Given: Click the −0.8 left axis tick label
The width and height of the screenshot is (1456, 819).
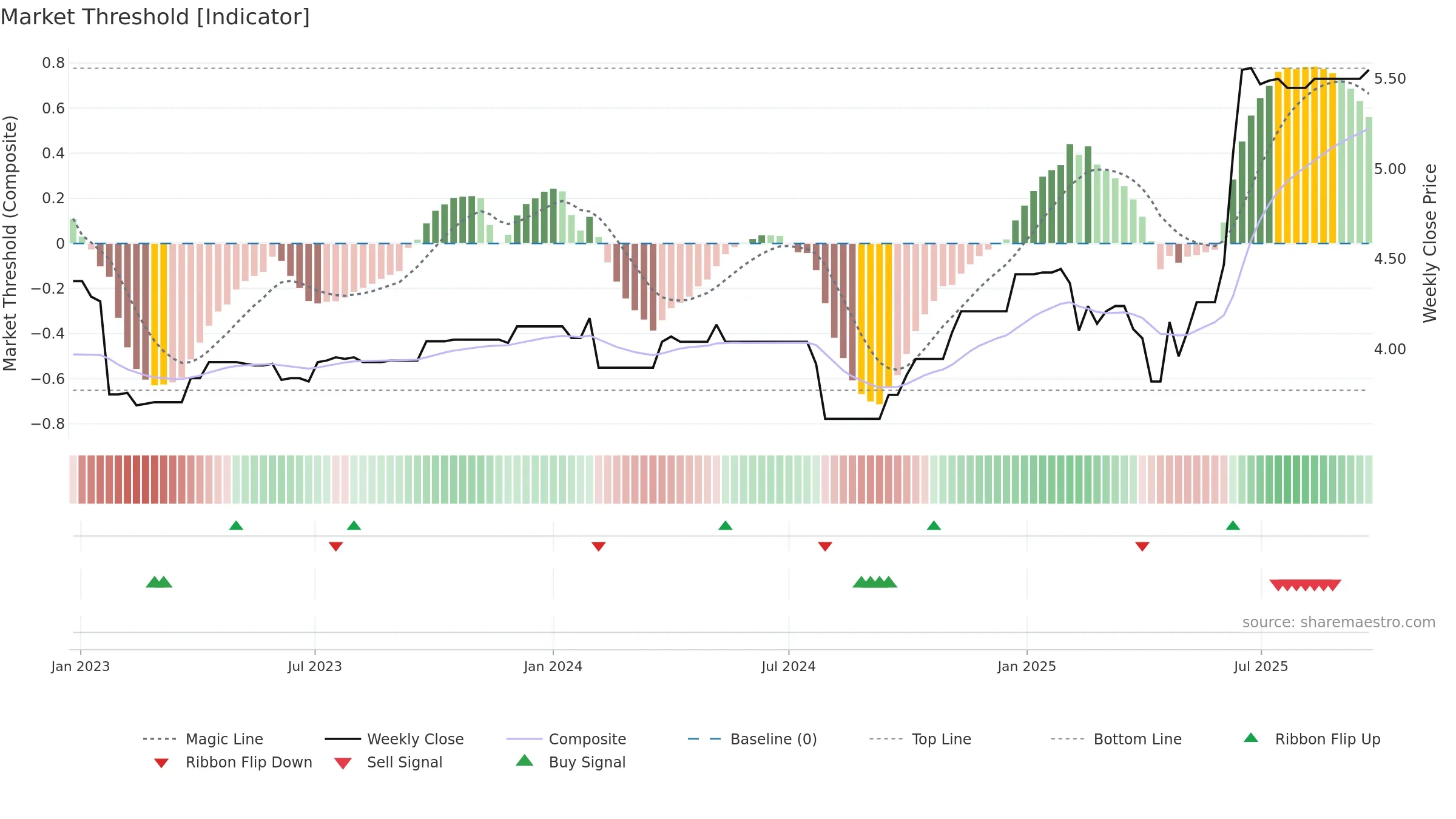Looking at the screenshot, I should tap(48, 423).
